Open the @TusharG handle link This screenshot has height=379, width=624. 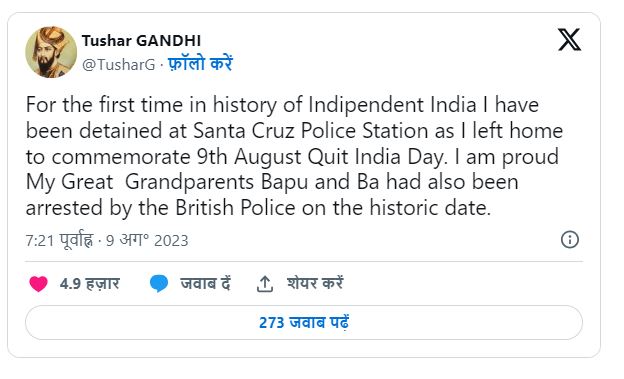coord(119,64)
